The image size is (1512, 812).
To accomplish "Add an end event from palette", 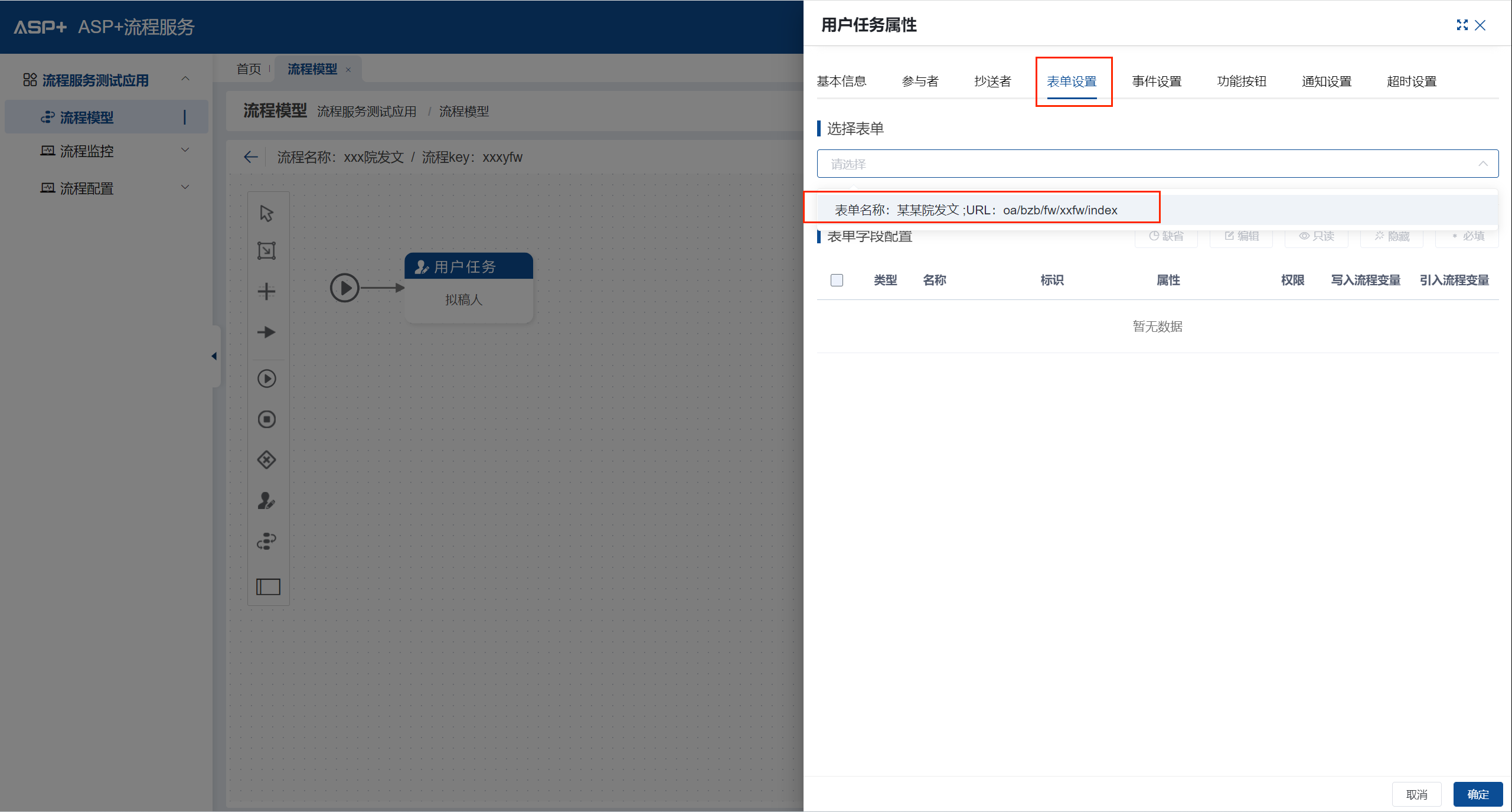I will click(267, 419).
